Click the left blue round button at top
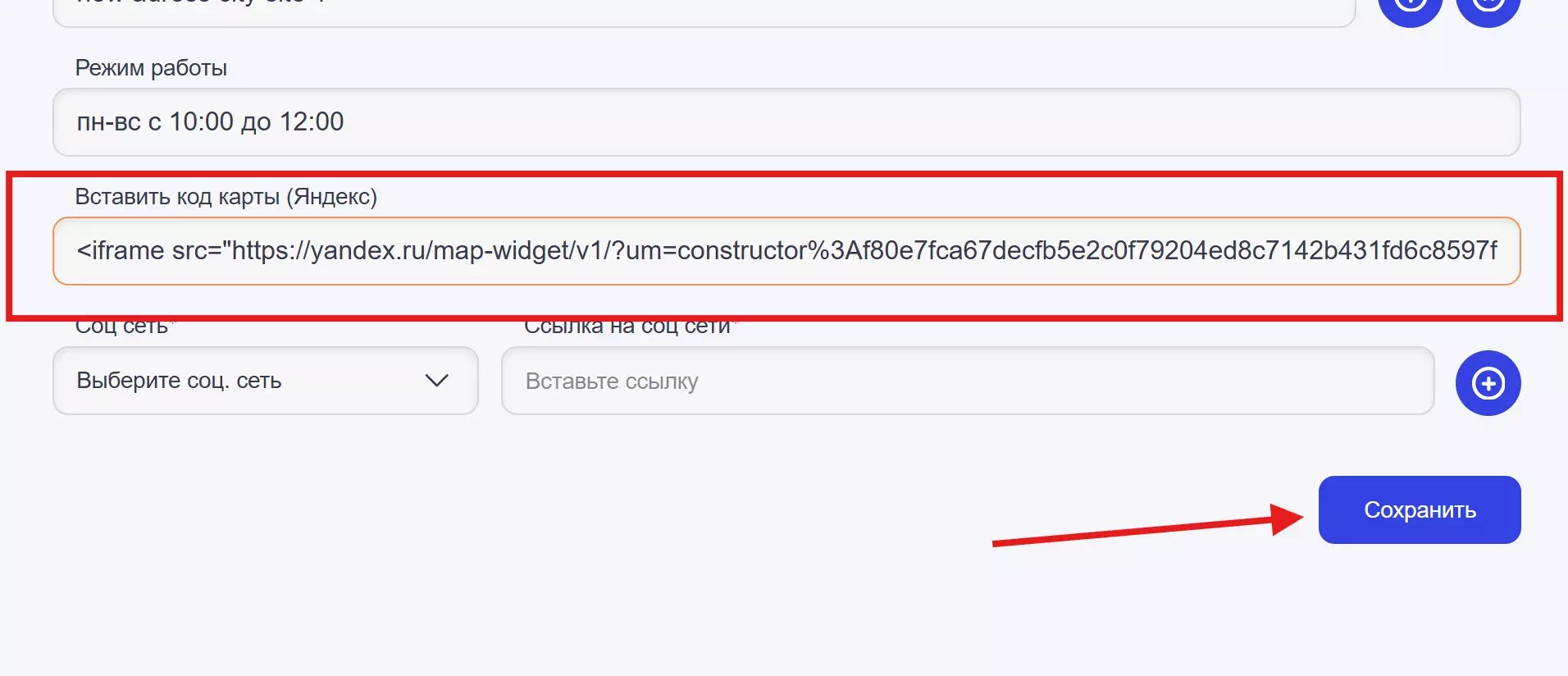 [1410, 7]
